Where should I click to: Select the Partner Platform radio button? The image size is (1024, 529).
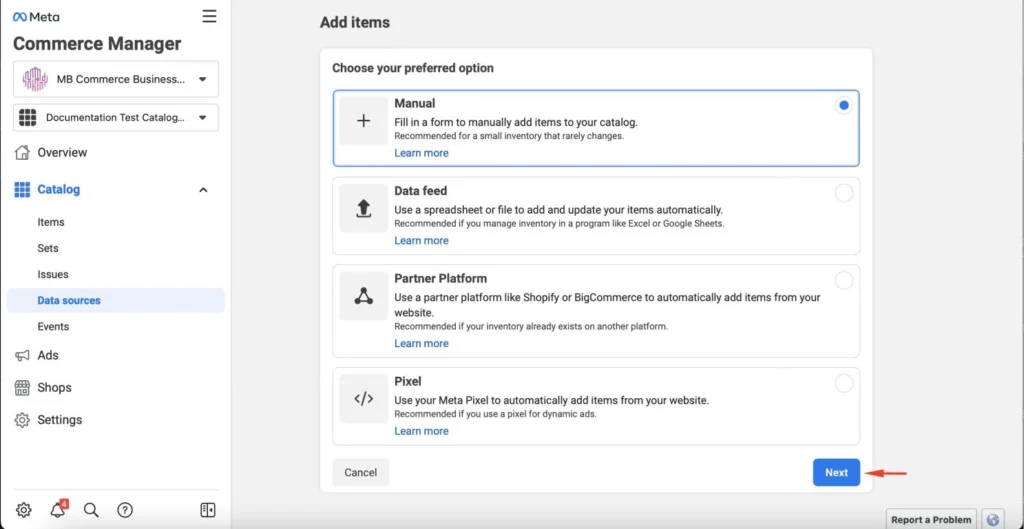click(844, 281)
